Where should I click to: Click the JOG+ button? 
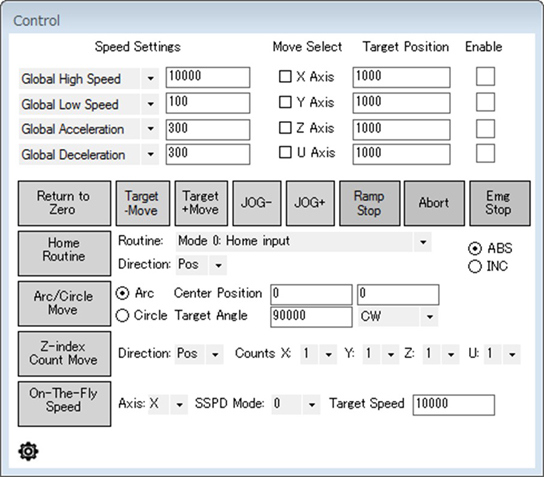coord(310,203)
